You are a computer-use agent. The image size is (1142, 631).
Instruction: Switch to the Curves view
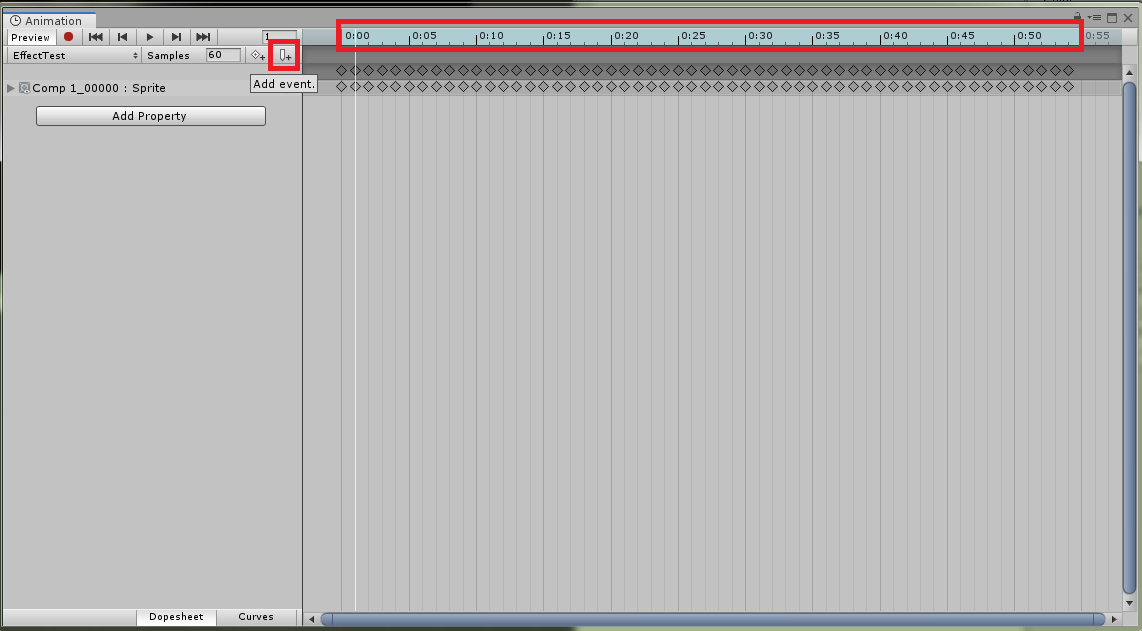coord(256,616)
